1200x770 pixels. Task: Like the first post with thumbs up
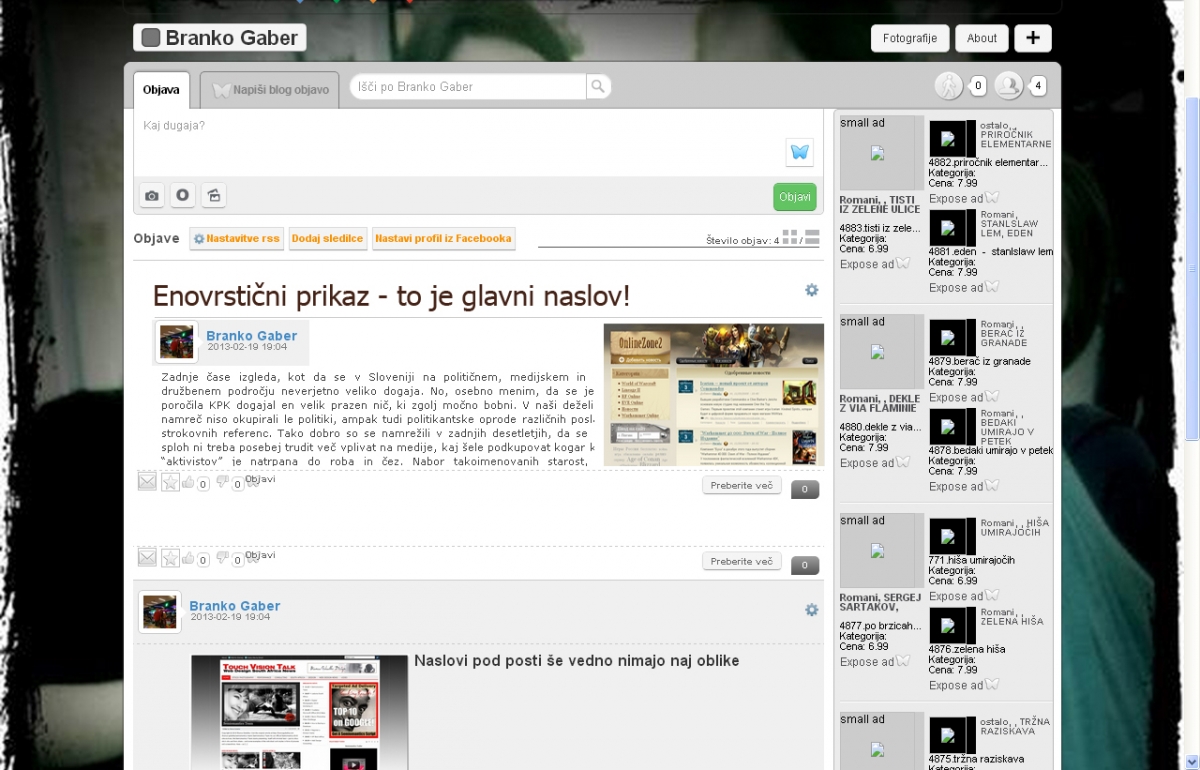(x=188, y=482)
